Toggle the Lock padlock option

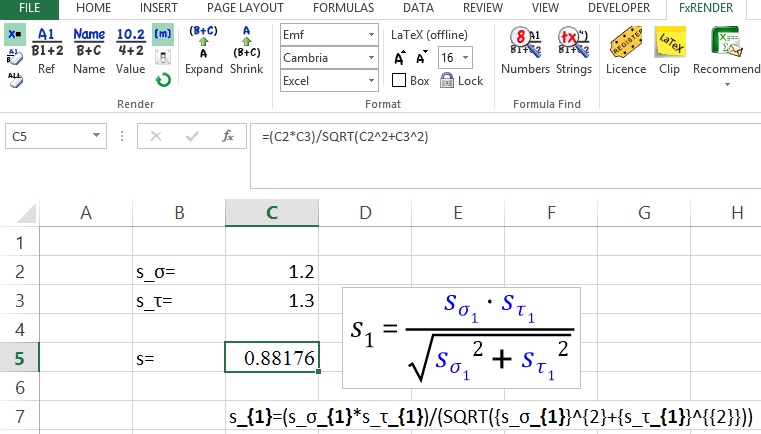447,81
